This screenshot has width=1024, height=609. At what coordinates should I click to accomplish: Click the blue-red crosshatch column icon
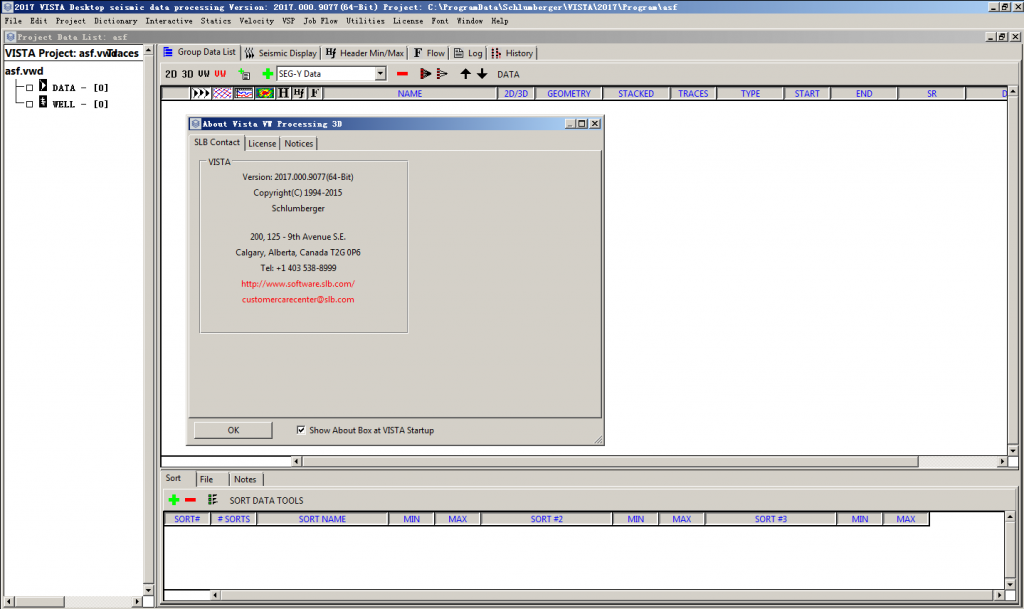pyautogui.click(x=222, y=93)
